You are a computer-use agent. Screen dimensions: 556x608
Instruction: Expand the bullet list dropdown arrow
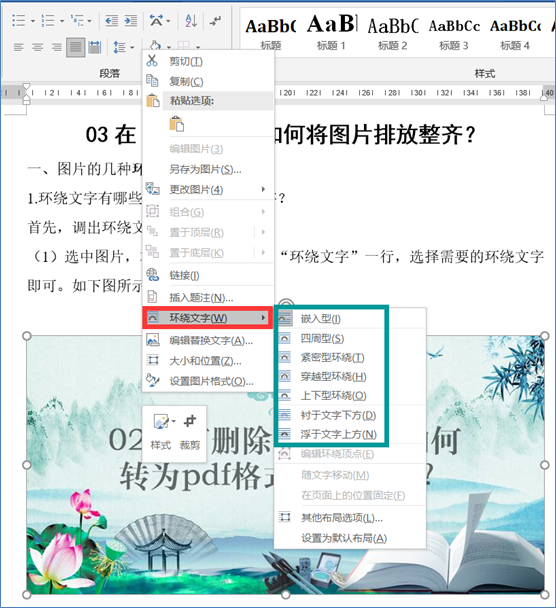33,21
